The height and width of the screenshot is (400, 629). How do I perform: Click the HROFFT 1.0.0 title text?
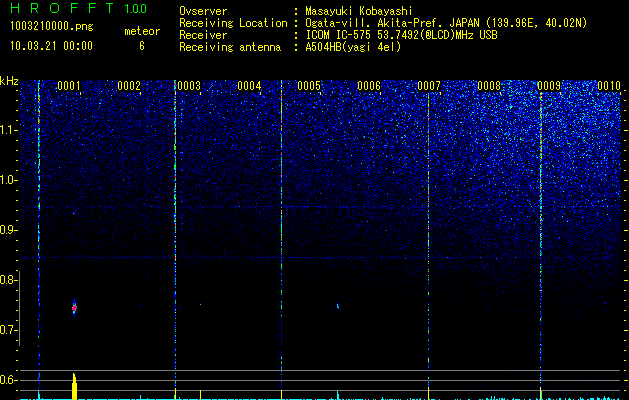(x=78, y=8)
